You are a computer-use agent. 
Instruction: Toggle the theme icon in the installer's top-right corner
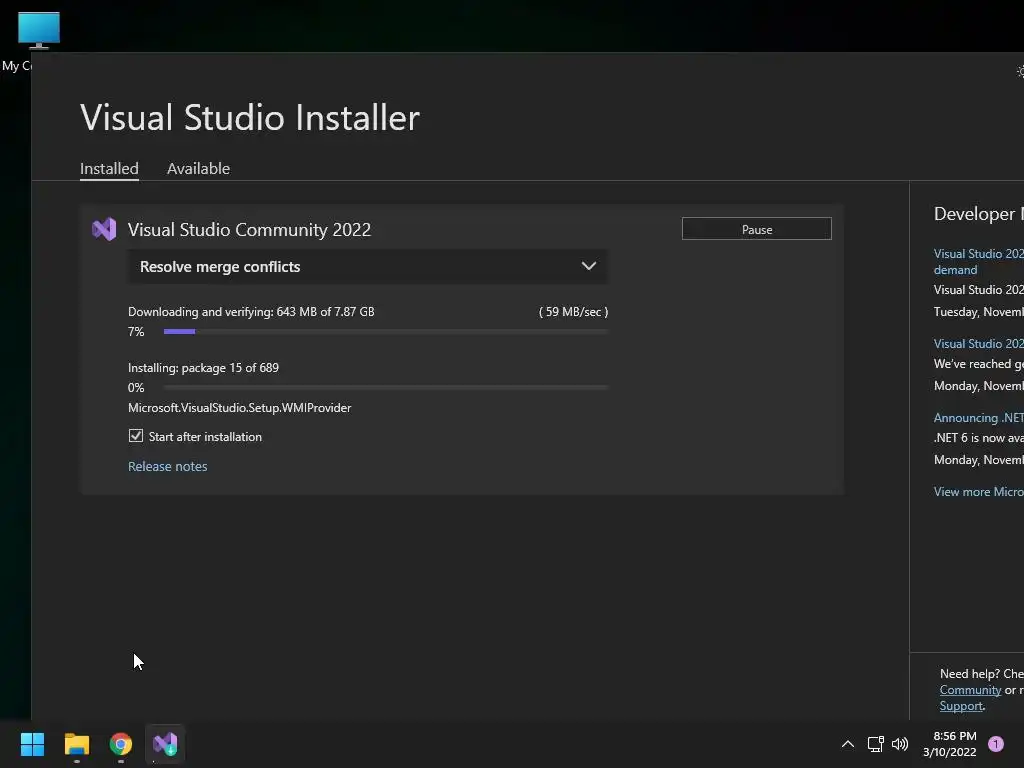(1019, 71)
